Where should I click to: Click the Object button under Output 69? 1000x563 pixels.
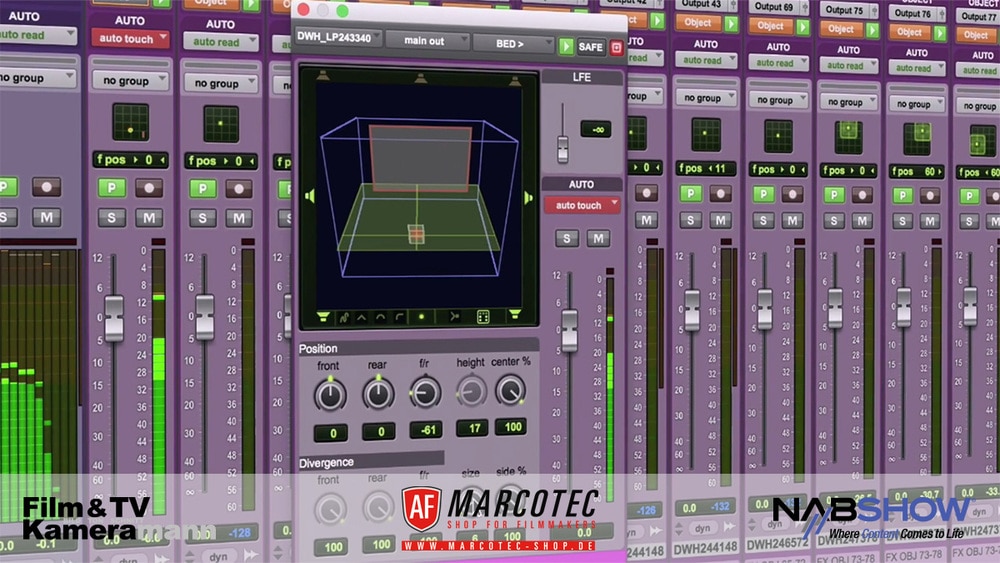[770, 26]
